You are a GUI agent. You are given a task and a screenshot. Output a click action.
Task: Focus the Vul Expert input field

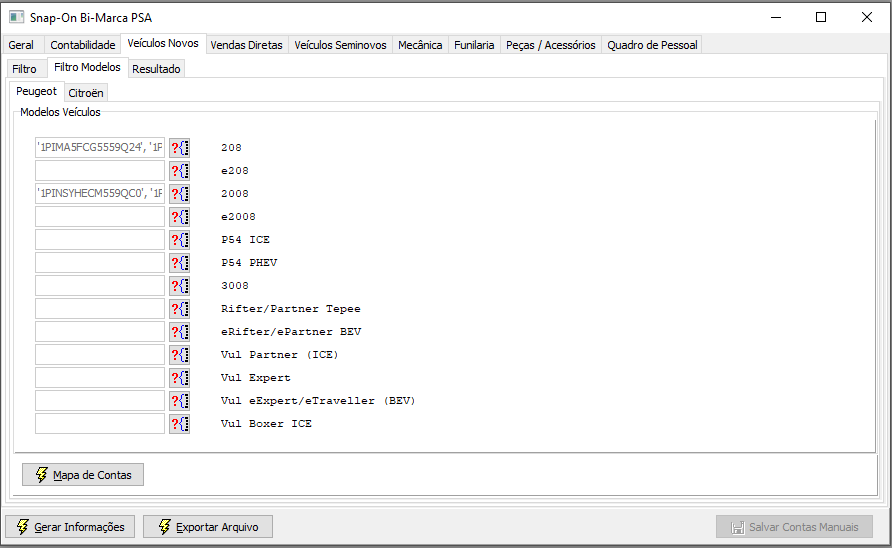click(100, 378)
